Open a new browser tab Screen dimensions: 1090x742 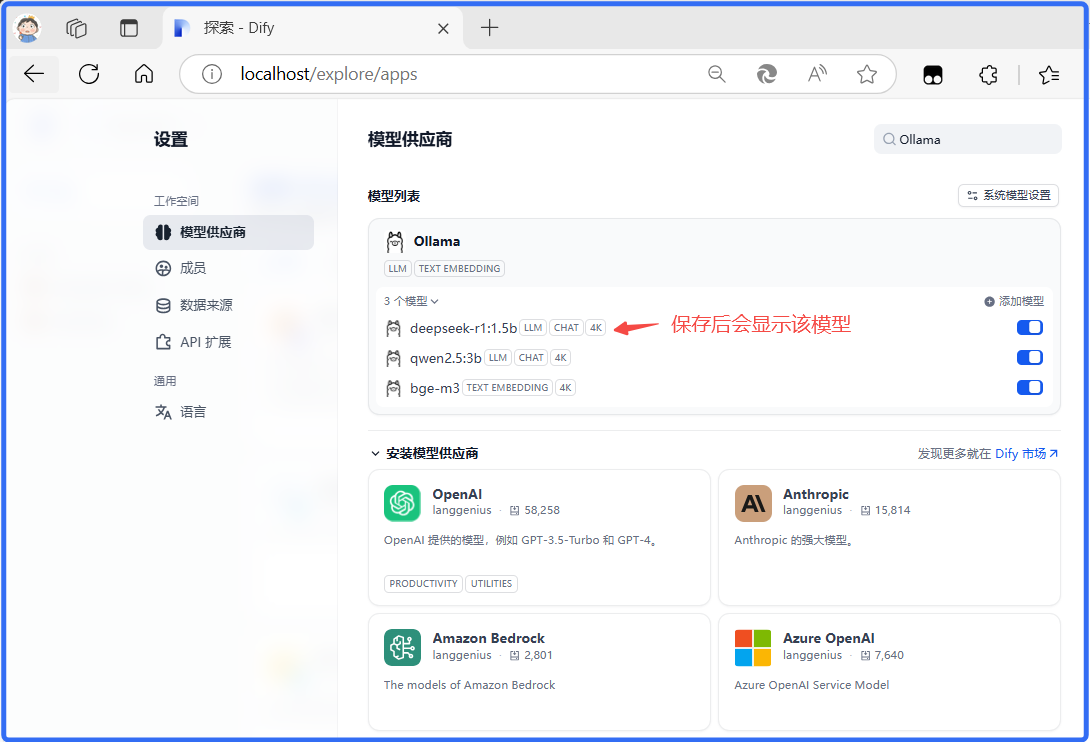[x=489, y=28]
